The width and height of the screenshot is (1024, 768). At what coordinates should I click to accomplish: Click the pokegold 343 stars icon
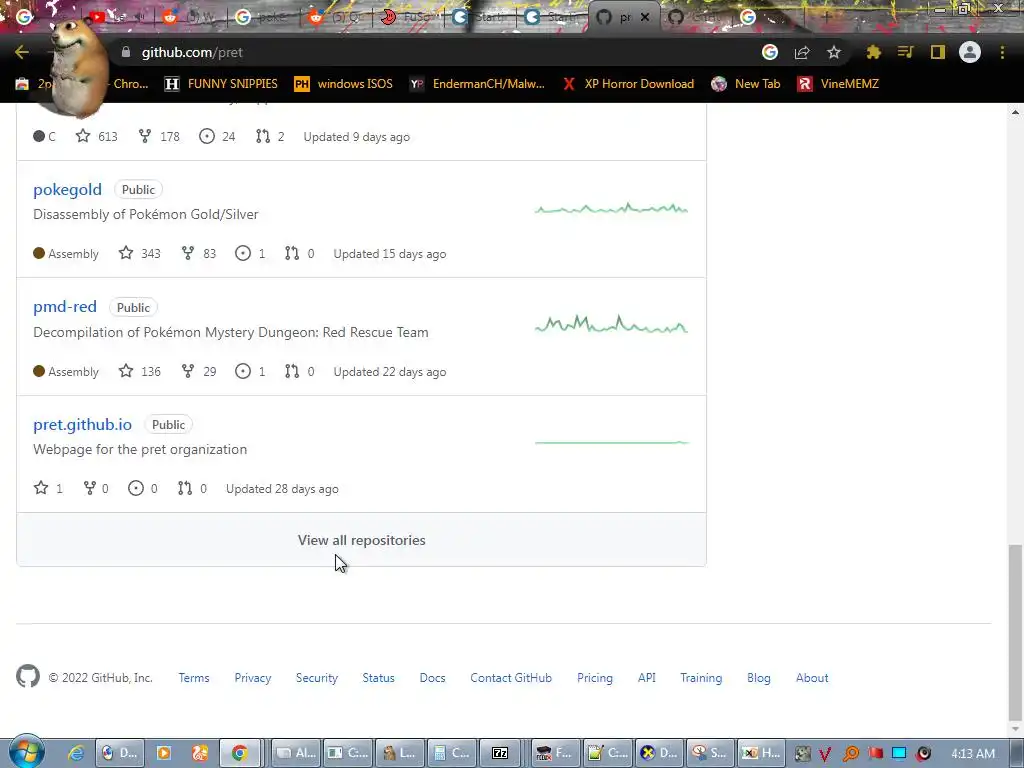[x=126, y=253]
